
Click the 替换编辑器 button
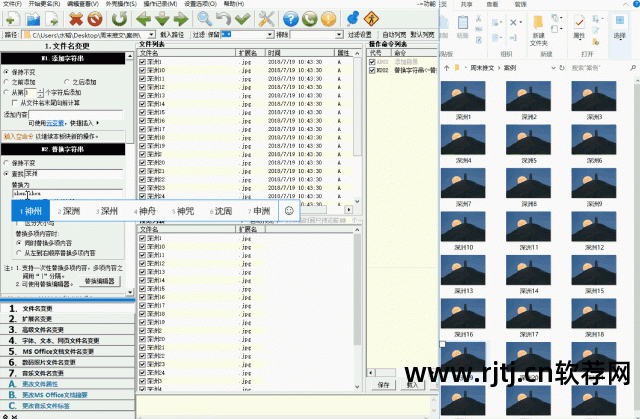pyautogui.click(x=100, y=281)
